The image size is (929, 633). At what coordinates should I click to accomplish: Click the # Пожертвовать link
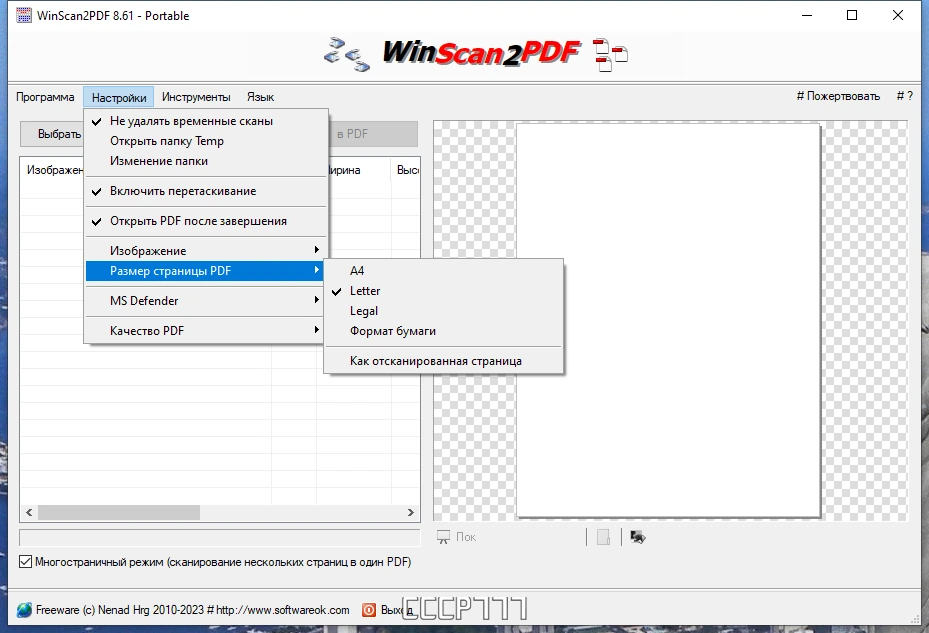(x=838, y=96)
